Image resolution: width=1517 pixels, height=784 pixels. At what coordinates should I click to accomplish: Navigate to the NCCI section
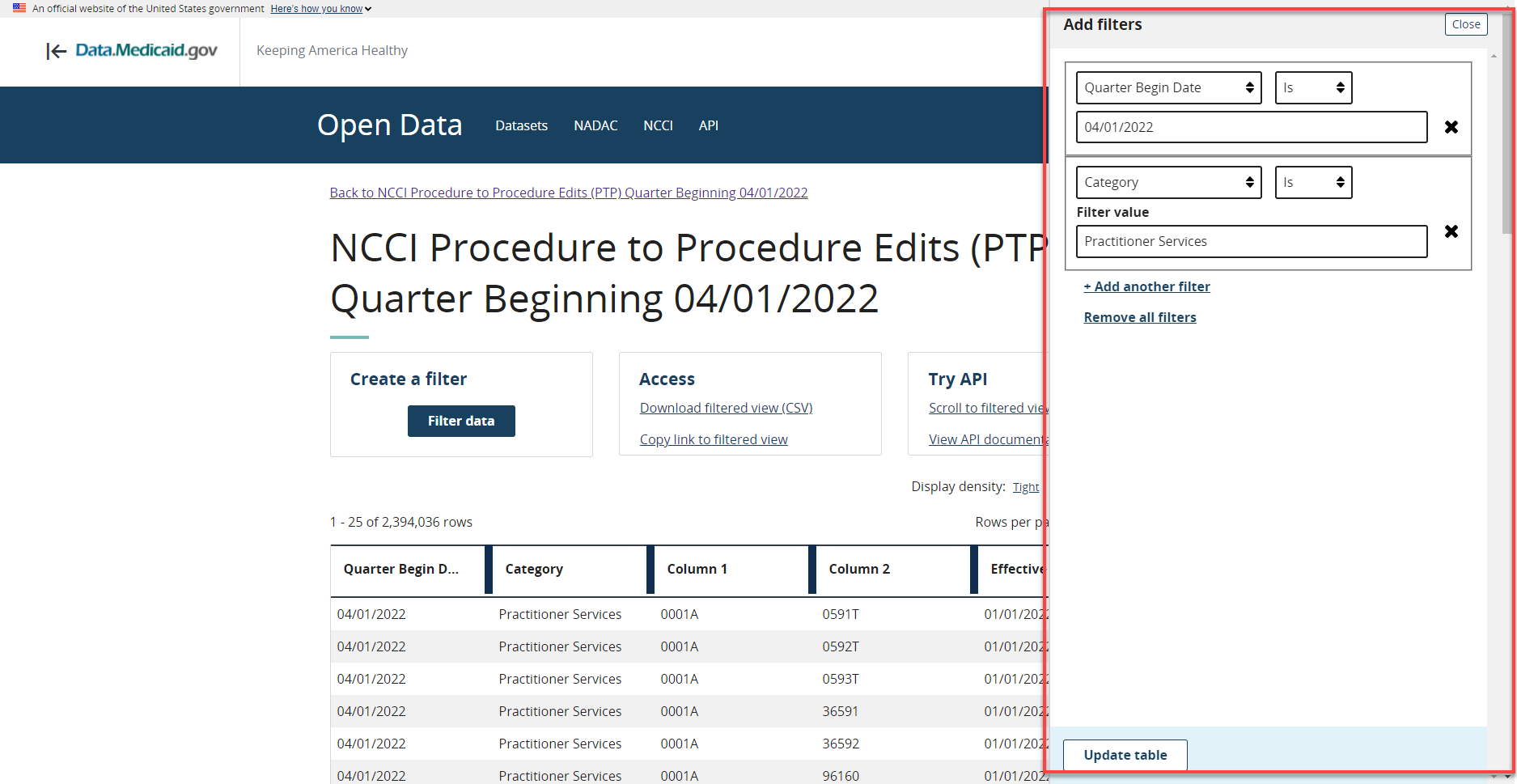pyautogui.click(x=658, y=125)
